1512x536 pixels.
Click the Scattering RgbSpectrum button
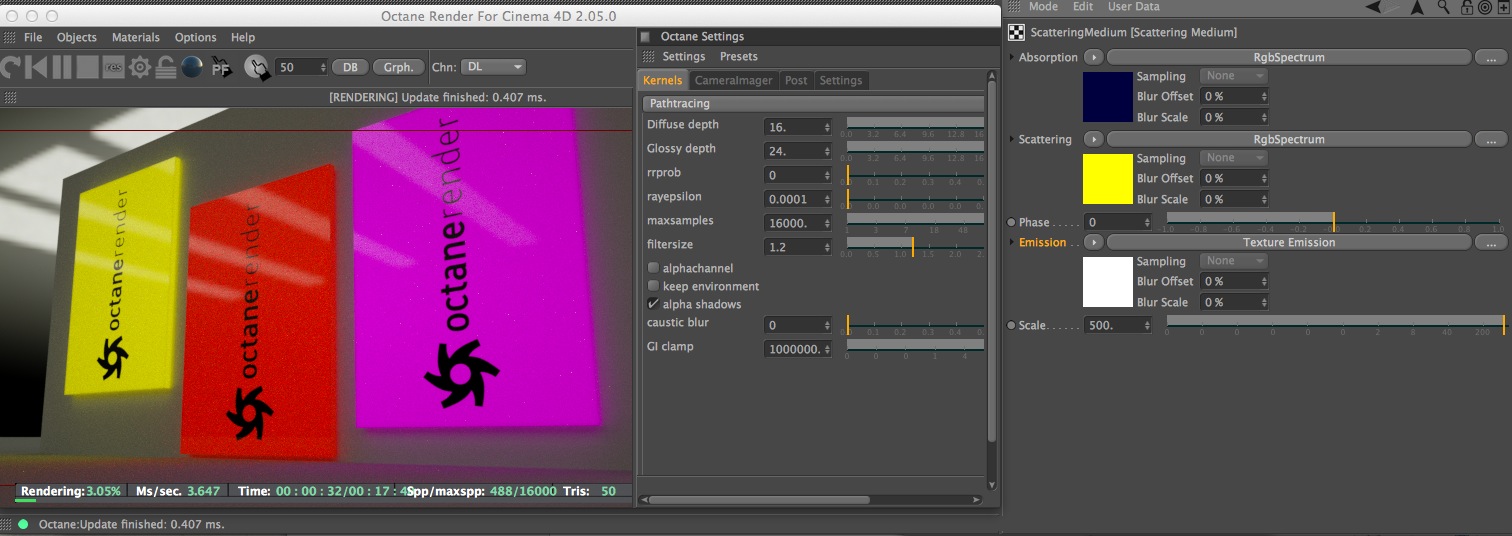pyautogui.click(x=1288, y=139)
